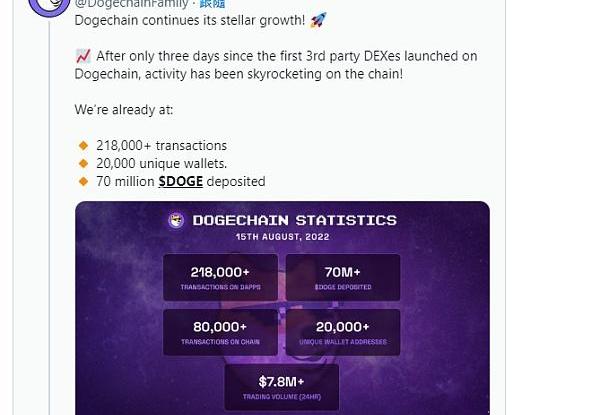Click the Dogechain profile avatar

(x=47, y=6)
